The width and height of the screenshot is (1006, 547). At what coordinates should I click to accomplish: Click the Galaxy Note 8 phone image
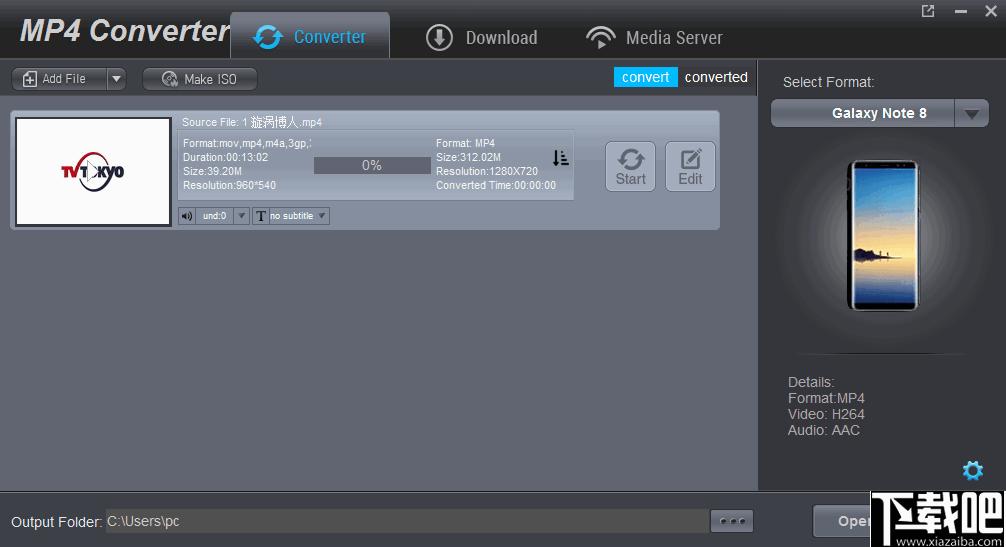click(x=883, y=235)
